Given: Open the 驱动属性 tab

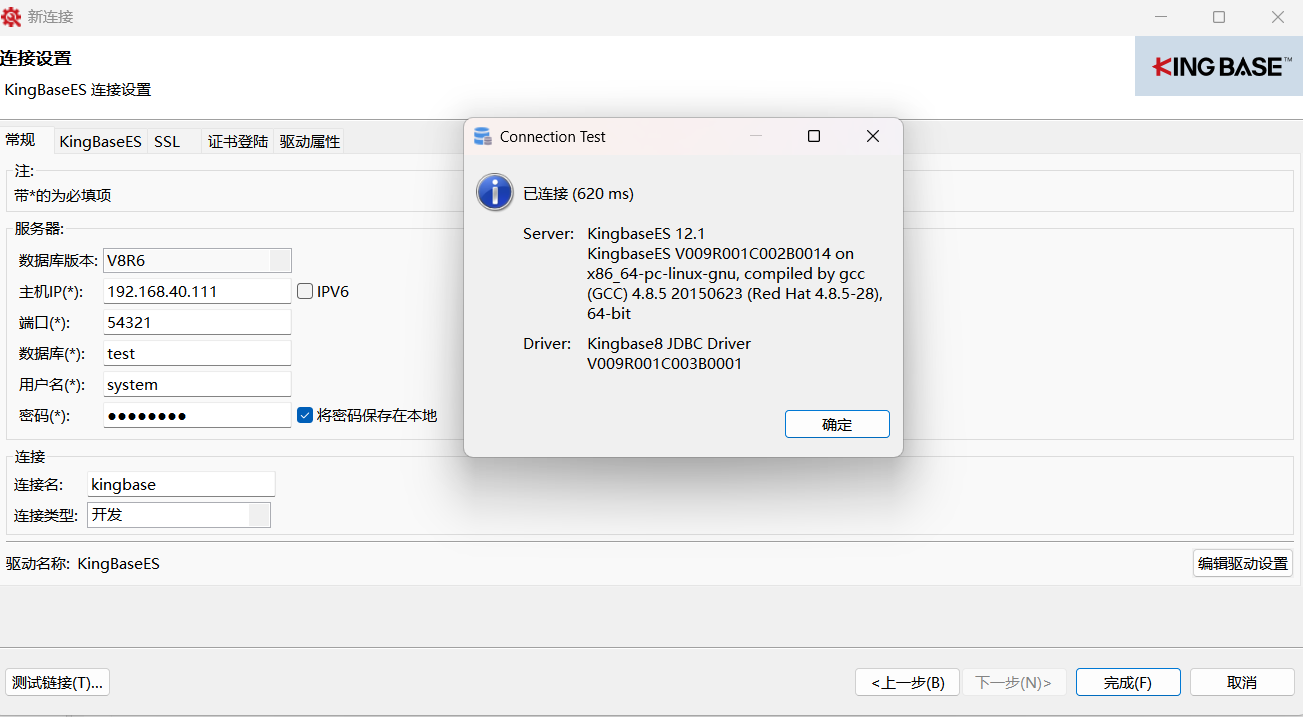Looking at the screenshot, I should tap(310, 142).
